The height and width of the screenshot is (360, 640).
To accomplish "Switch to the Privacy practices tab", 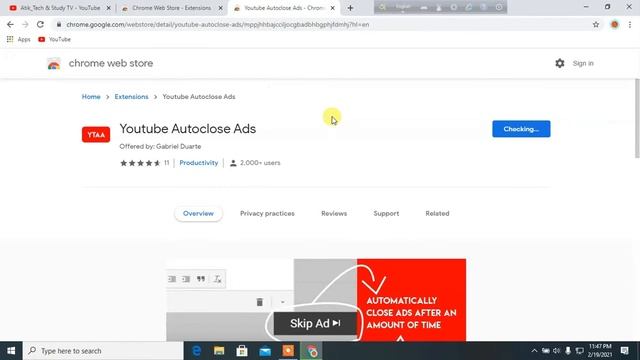I will pos(267,213).
